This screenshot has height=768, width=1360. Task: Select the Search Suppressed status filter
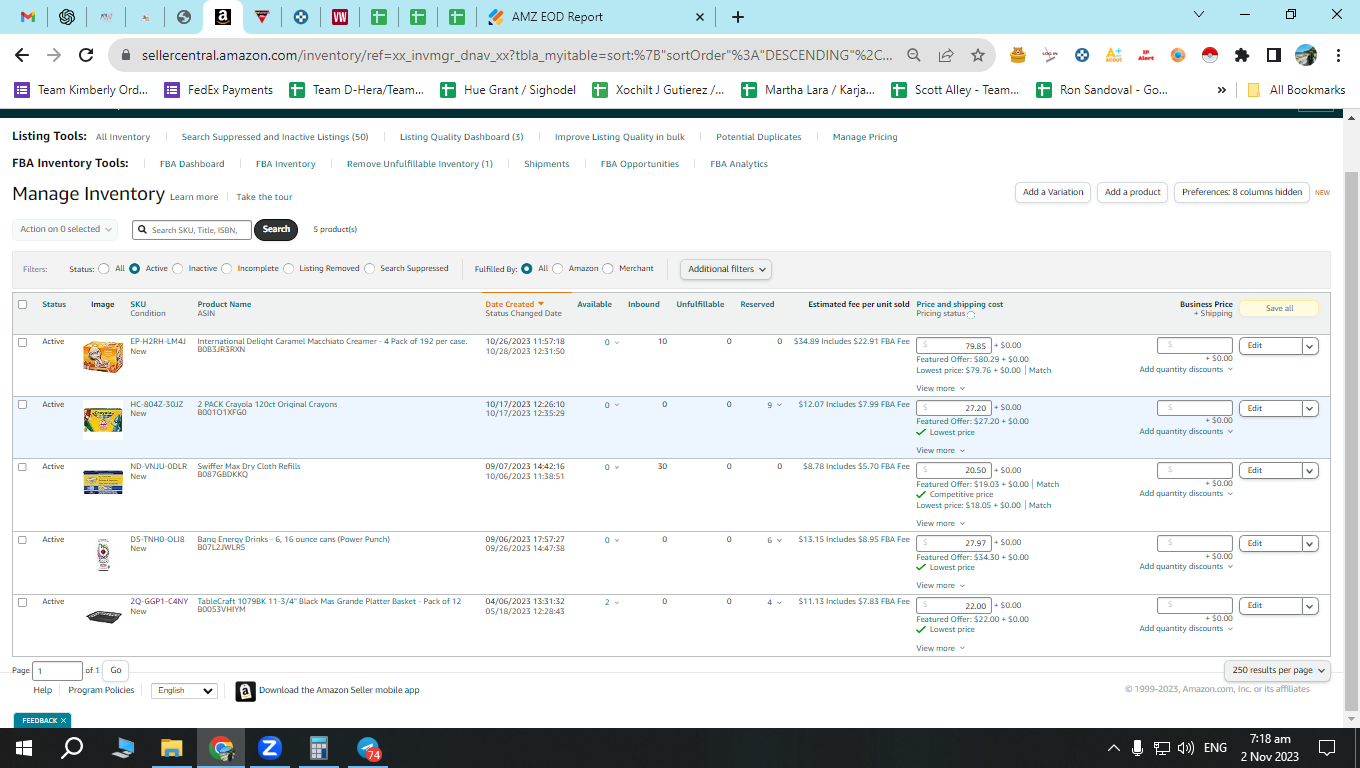370,269
